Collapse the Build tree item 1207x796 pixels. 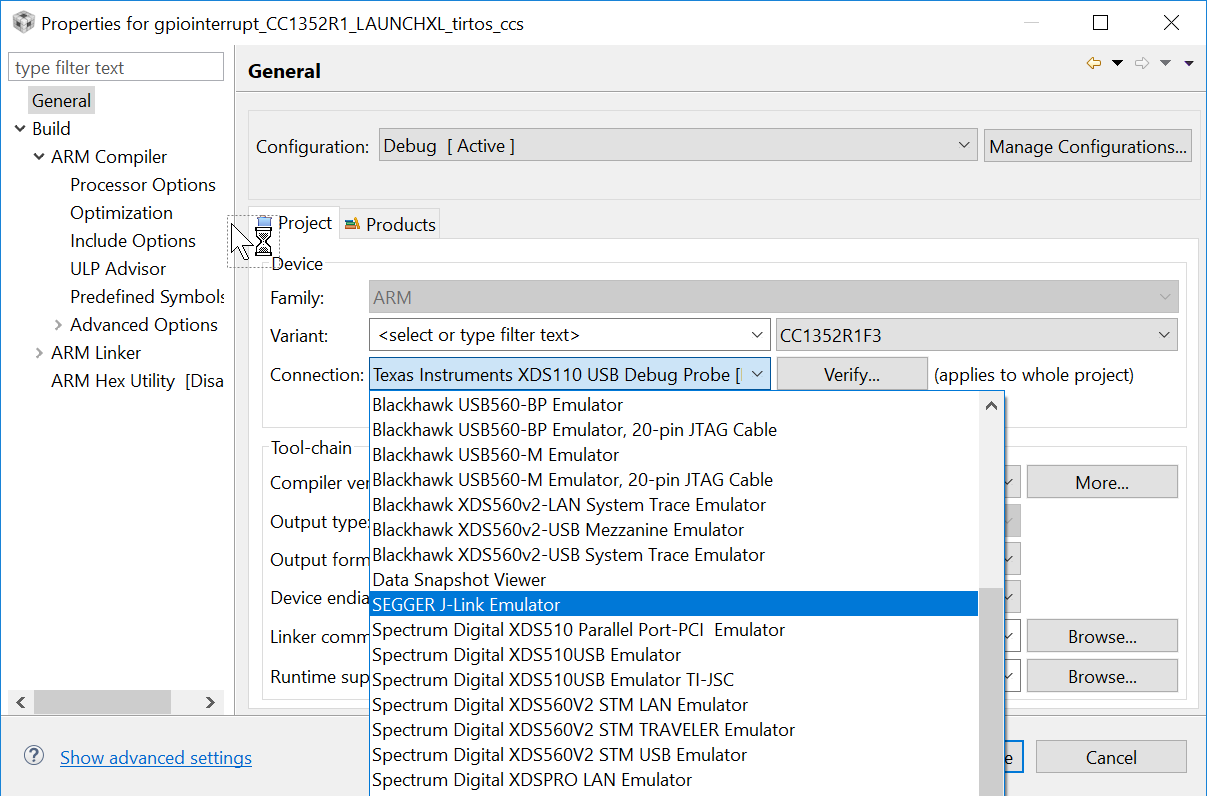(x=21, y=128)
